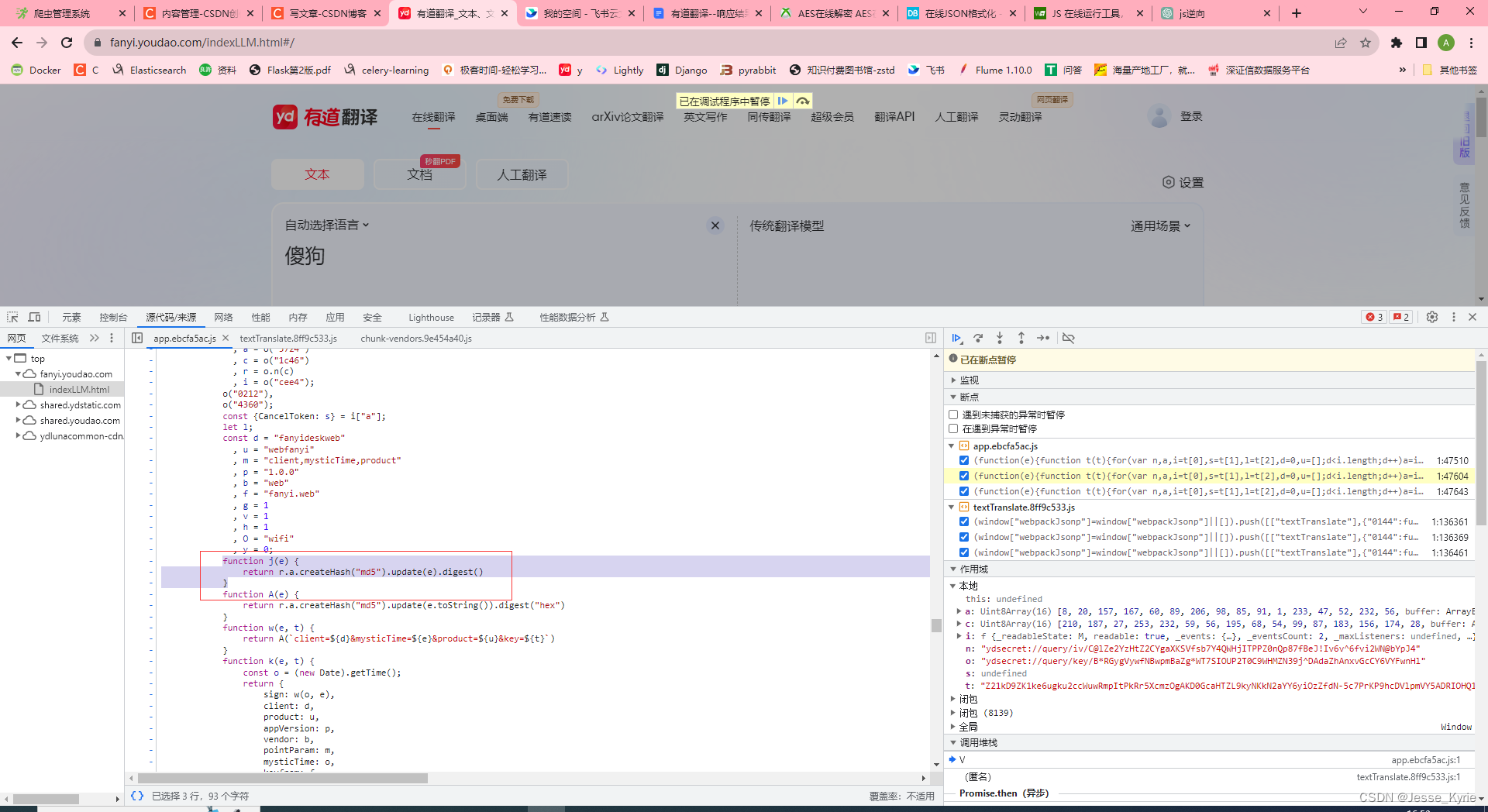The image size is (1488, 812).
Task: Open 自动选择语言 language dropdown
Action: (x=327, y=225)
